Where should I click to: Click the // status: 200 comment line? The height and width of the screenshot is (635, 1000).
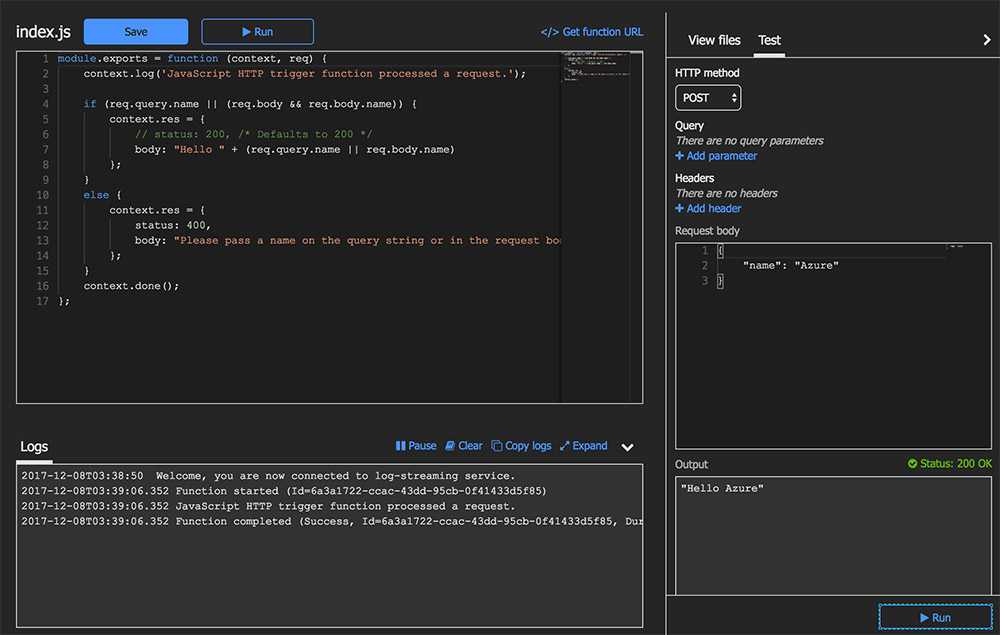253,135
